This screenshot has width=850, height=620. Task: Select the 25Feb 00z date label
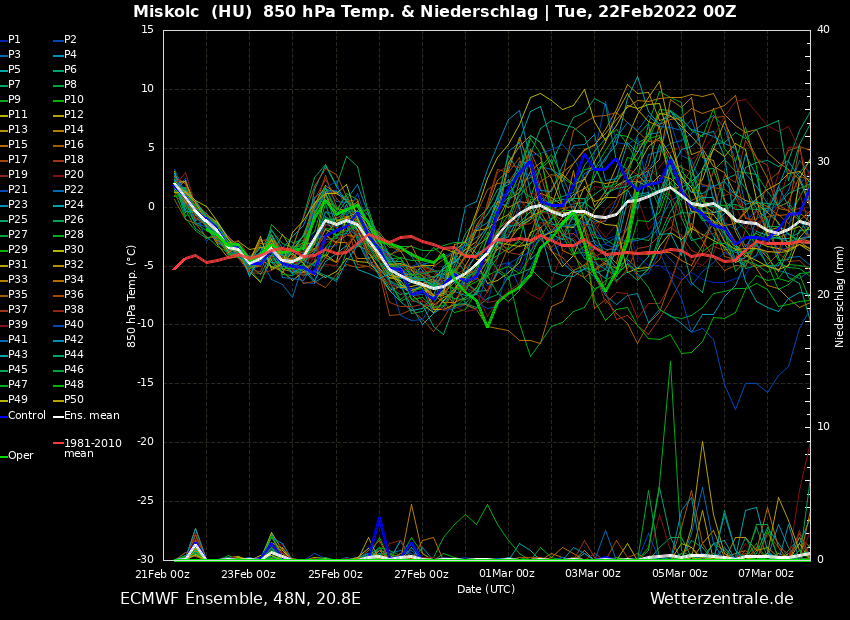point(335,574)
